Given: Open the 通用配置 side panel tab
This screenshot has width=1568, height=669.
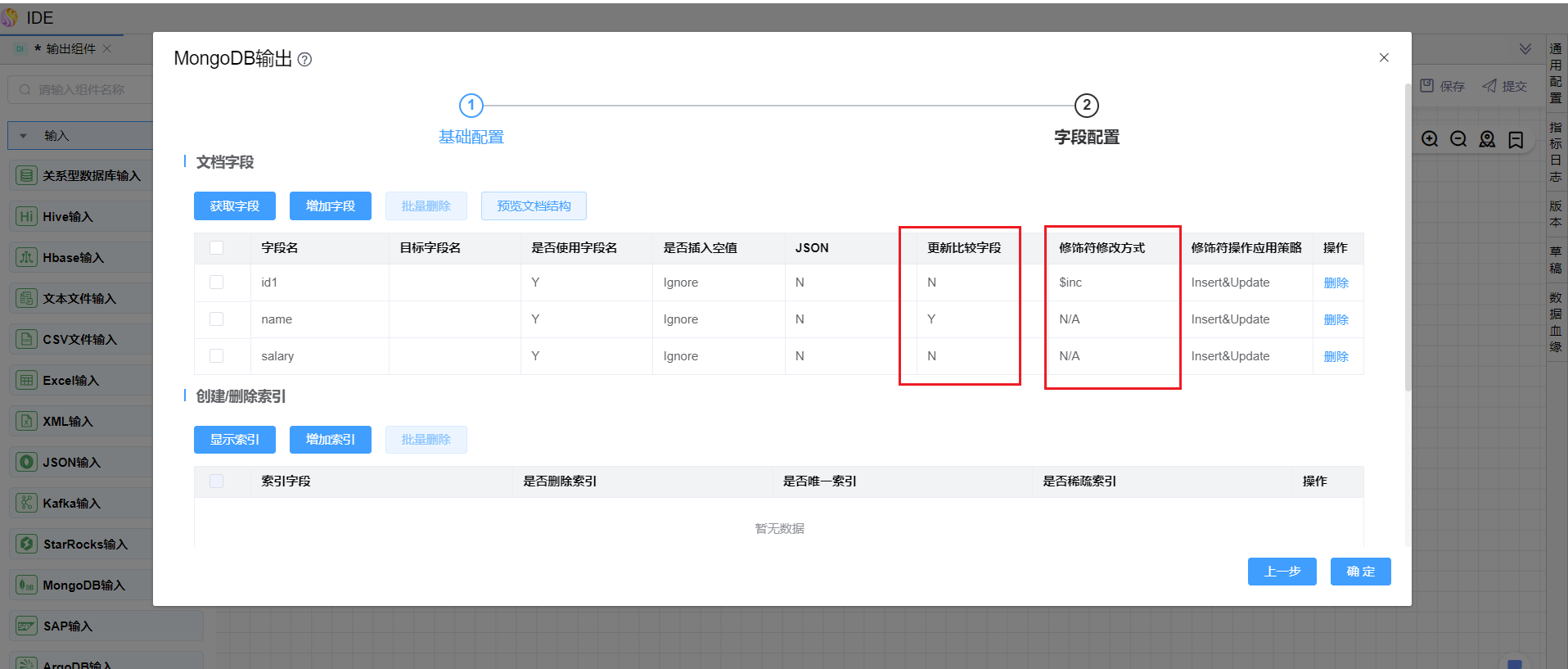Looking at the screenshot, I should 1556,73.
